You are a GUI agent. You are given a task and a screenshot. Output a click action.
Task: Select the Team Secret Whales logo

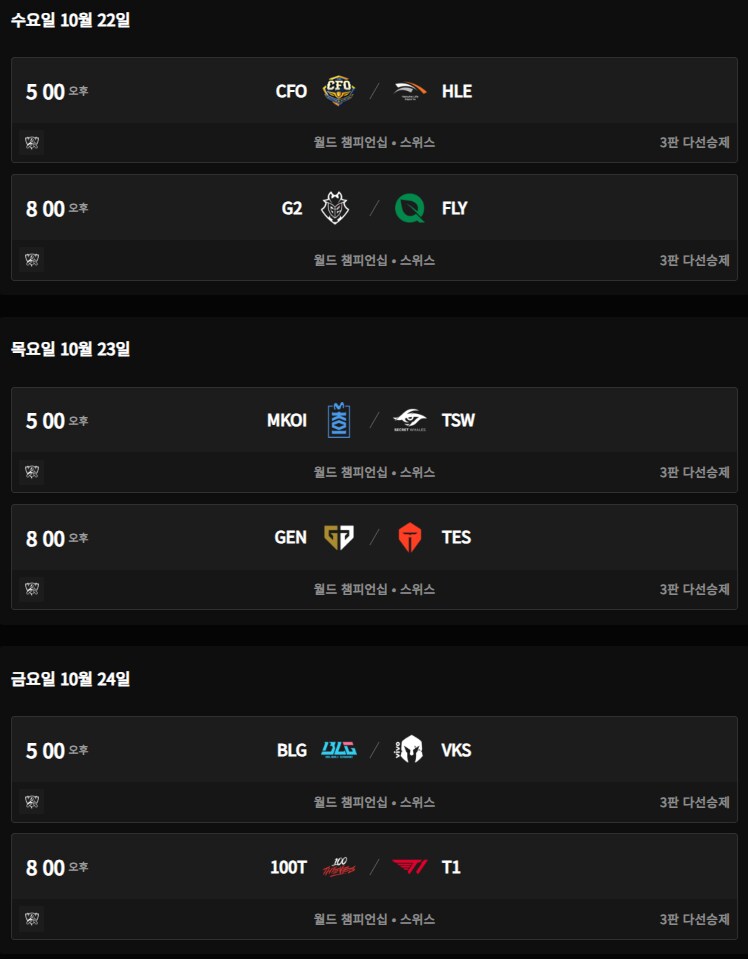point(410,420)
